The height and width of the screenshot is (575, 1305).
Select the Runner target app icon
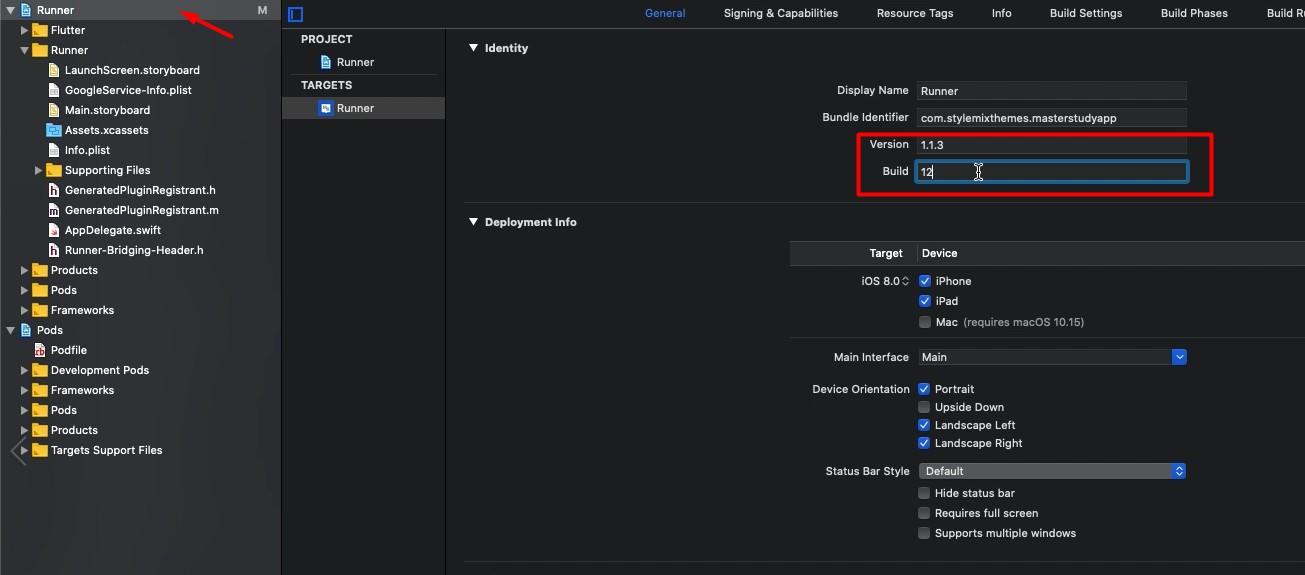tap(325, 108)
